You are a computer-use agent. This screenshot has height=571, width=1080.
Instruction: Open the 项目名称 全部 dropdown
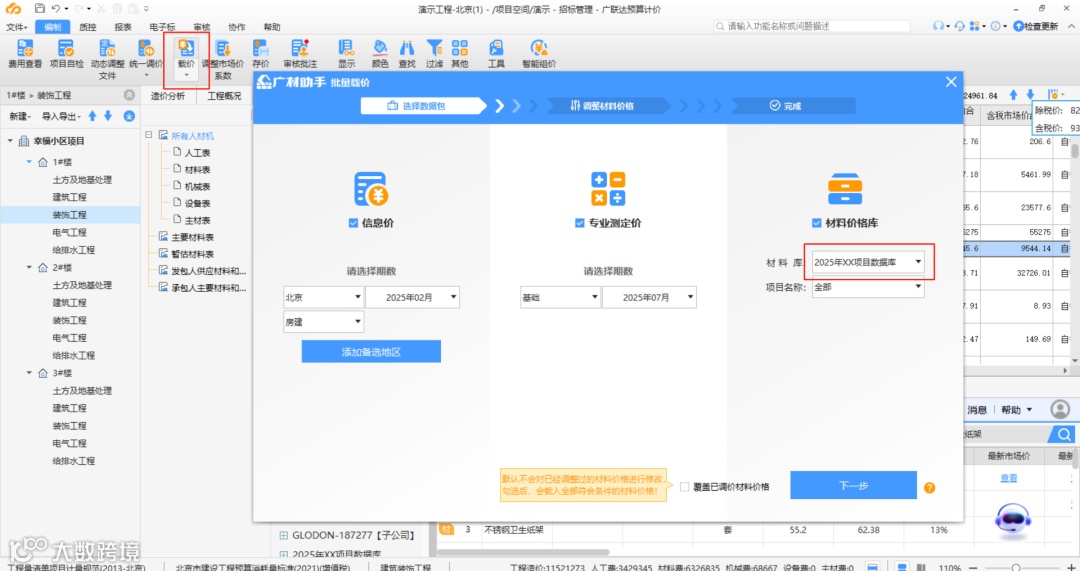(x=868, y=287)
